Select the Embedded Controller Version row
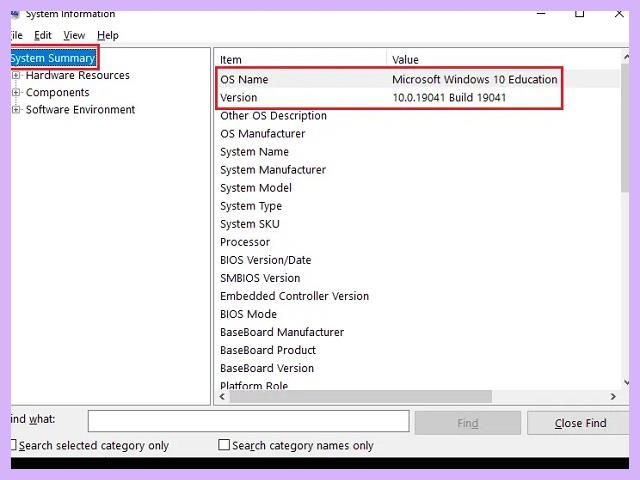 (418, 296)
